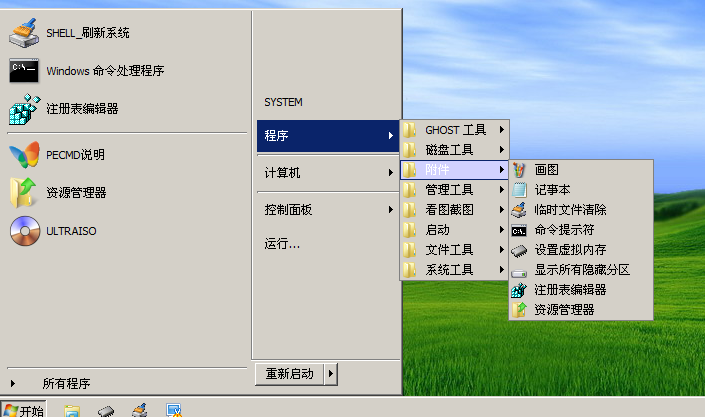Click the 临时文件清除 cleaner icon
705x417 pixels.
click(x=519, y=210)
